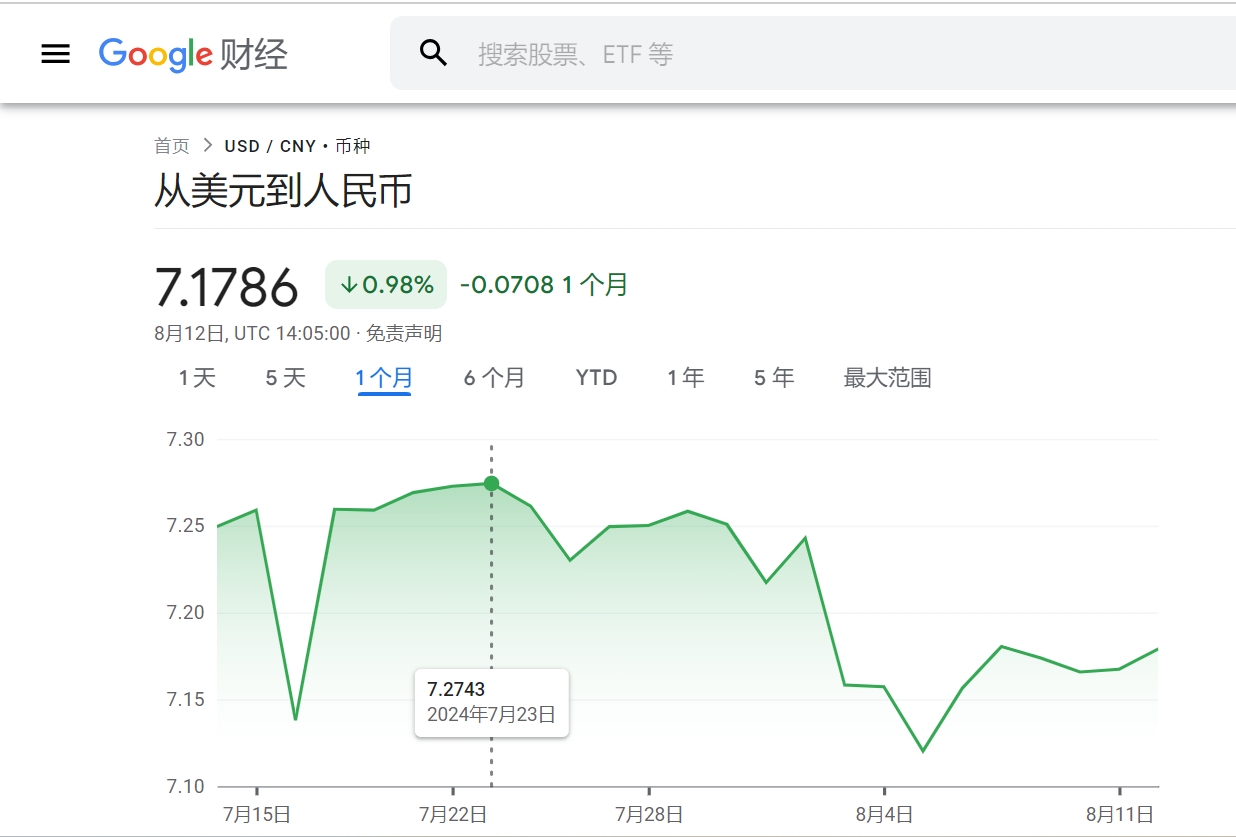Viewport: 1236px width, 837px height.
Task: Open the hamburger main menu
Action: coord(55,54)
